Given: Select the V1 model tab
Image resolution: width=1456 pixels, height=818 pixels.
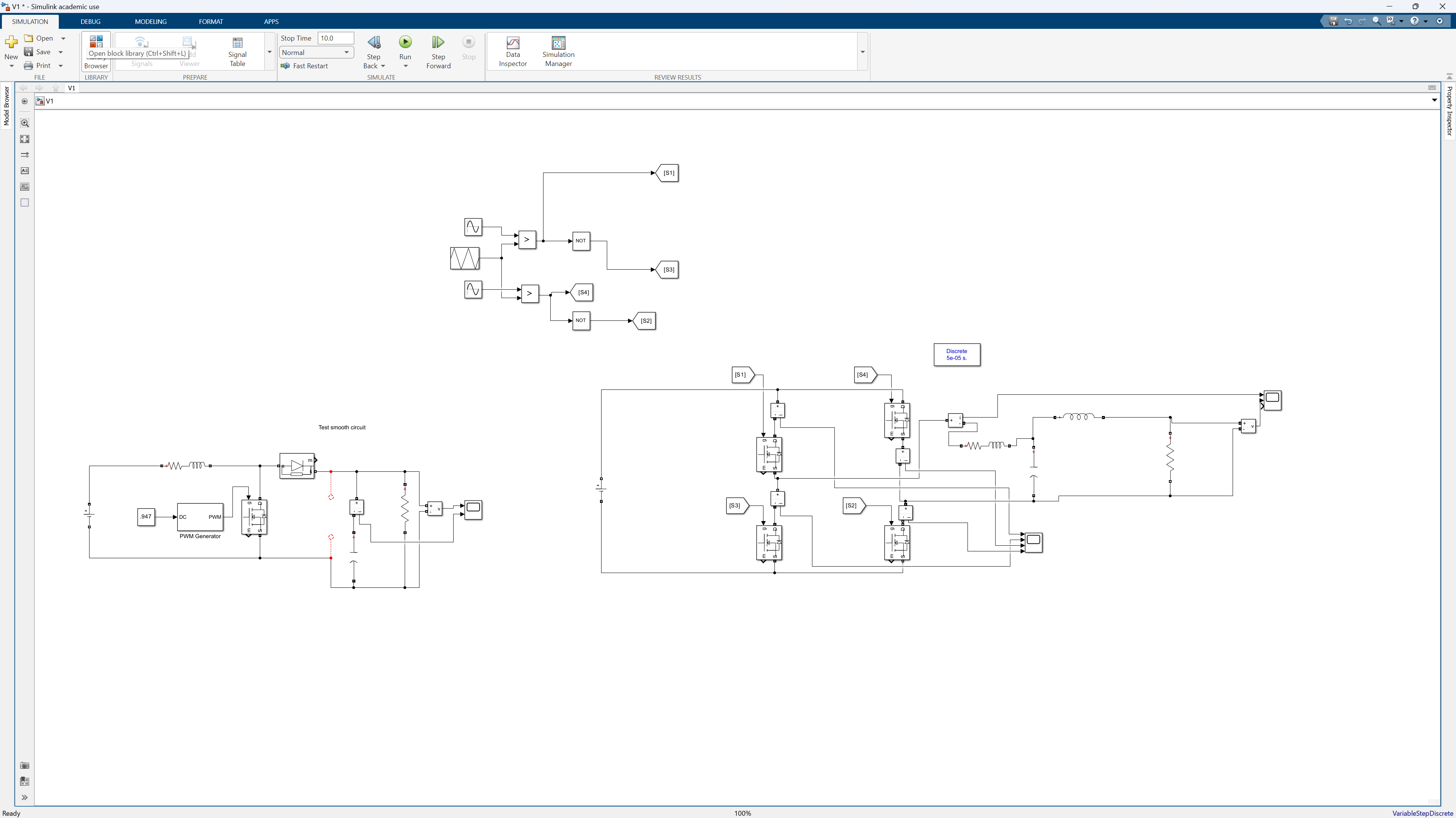Looking at the screenshot, I should 71,88.
